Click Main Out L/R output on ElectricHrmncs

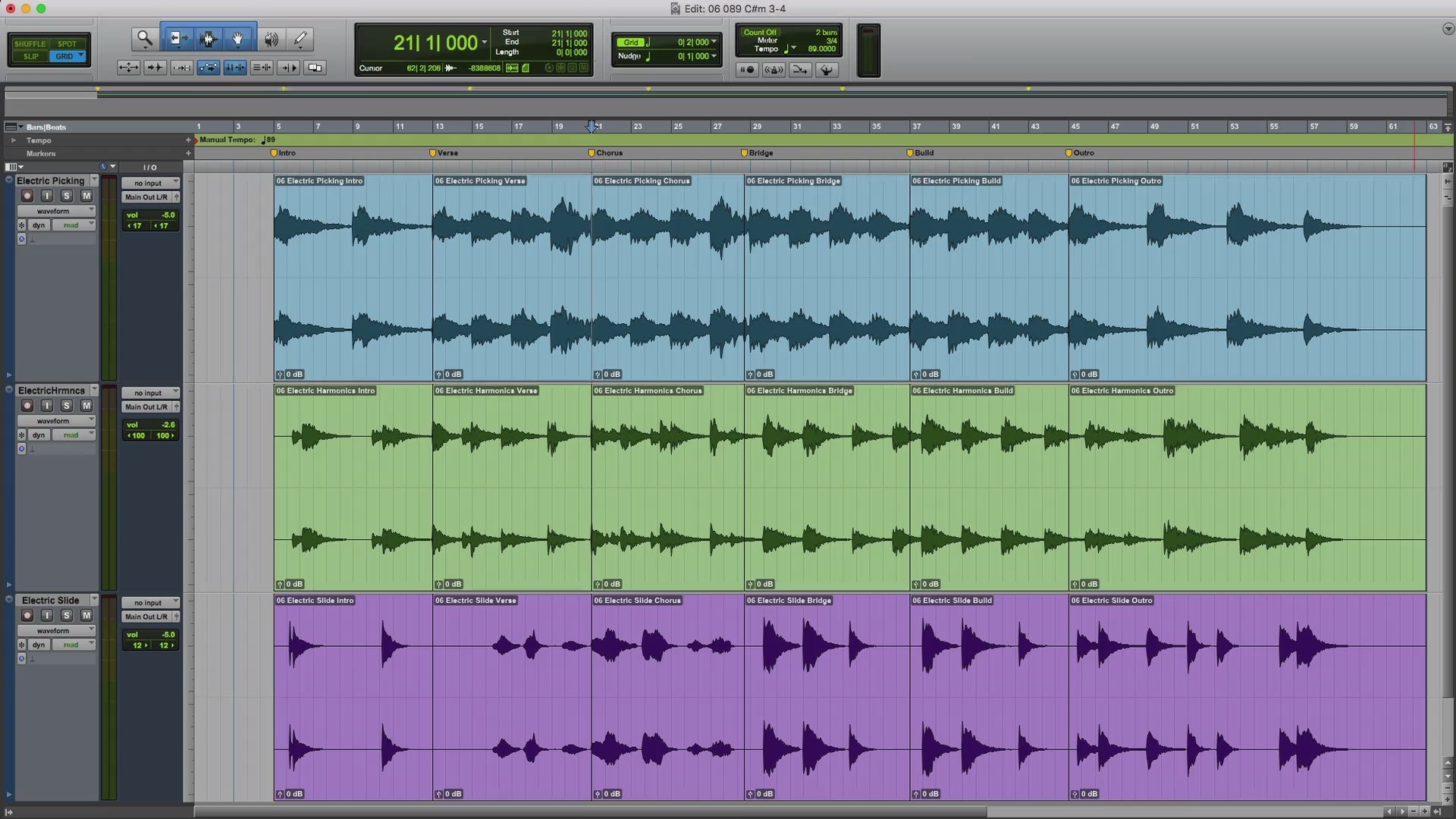click(147, 407)
